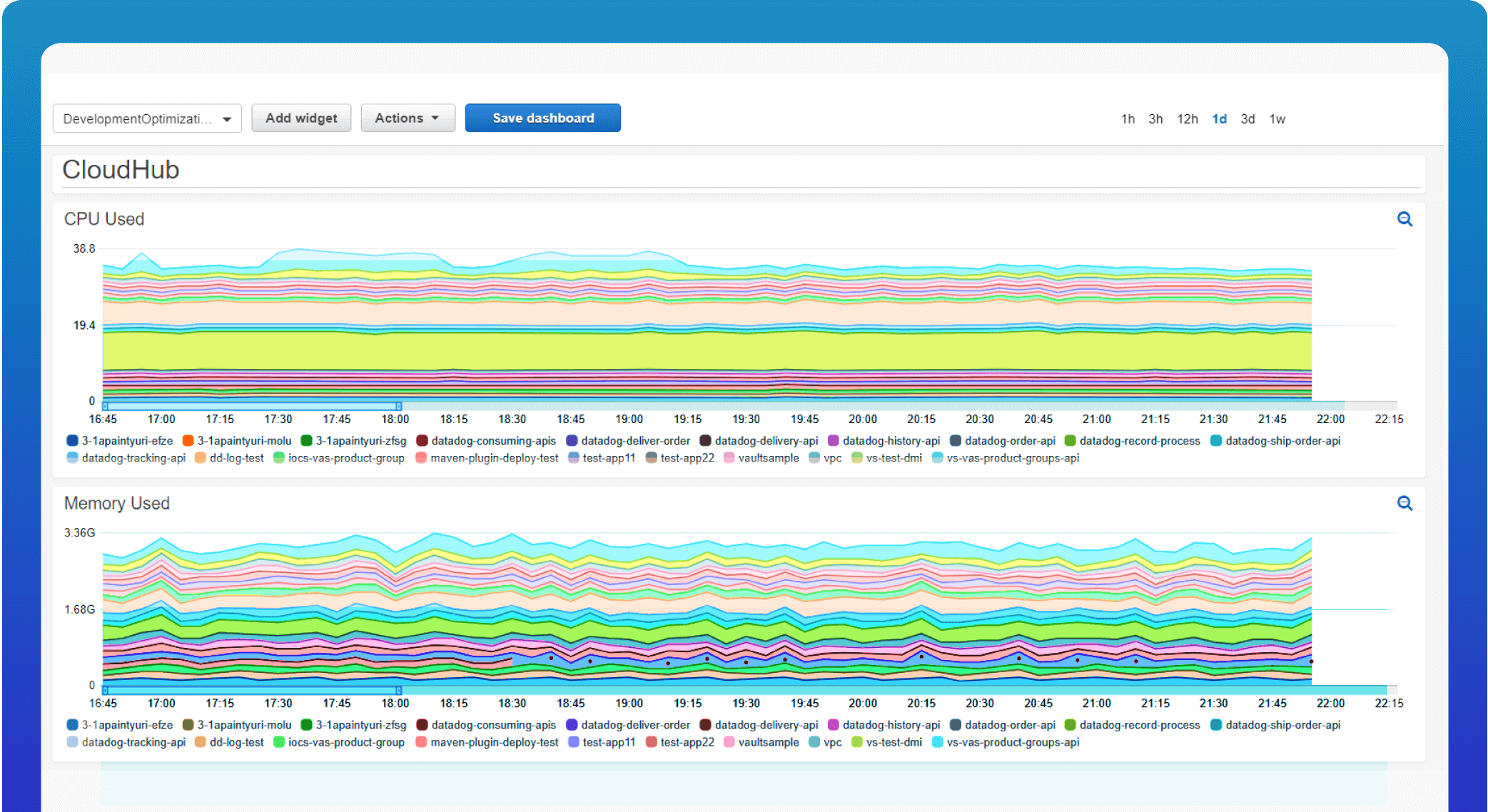Open DevelopmentOptimization dashboard dropdown
1488x812 pixels.
coord(147,118)
